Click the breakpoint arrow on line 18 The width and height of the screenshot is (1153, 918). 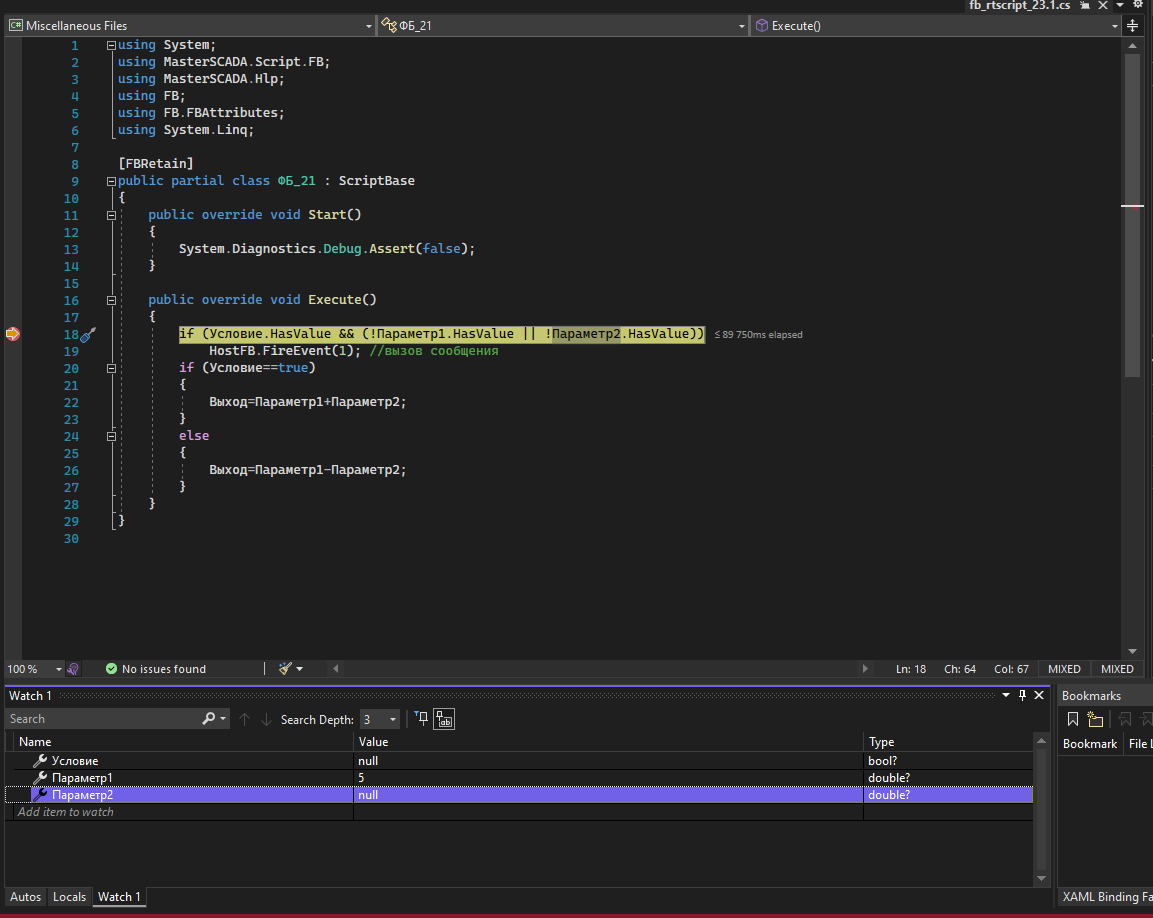click(x=13, y=334)
